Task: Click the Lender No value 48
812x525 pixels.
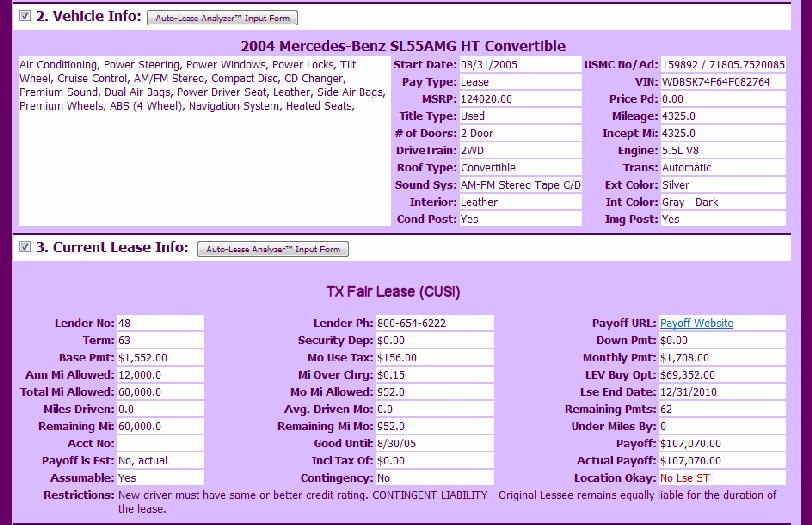Action: tap(160, 323)
